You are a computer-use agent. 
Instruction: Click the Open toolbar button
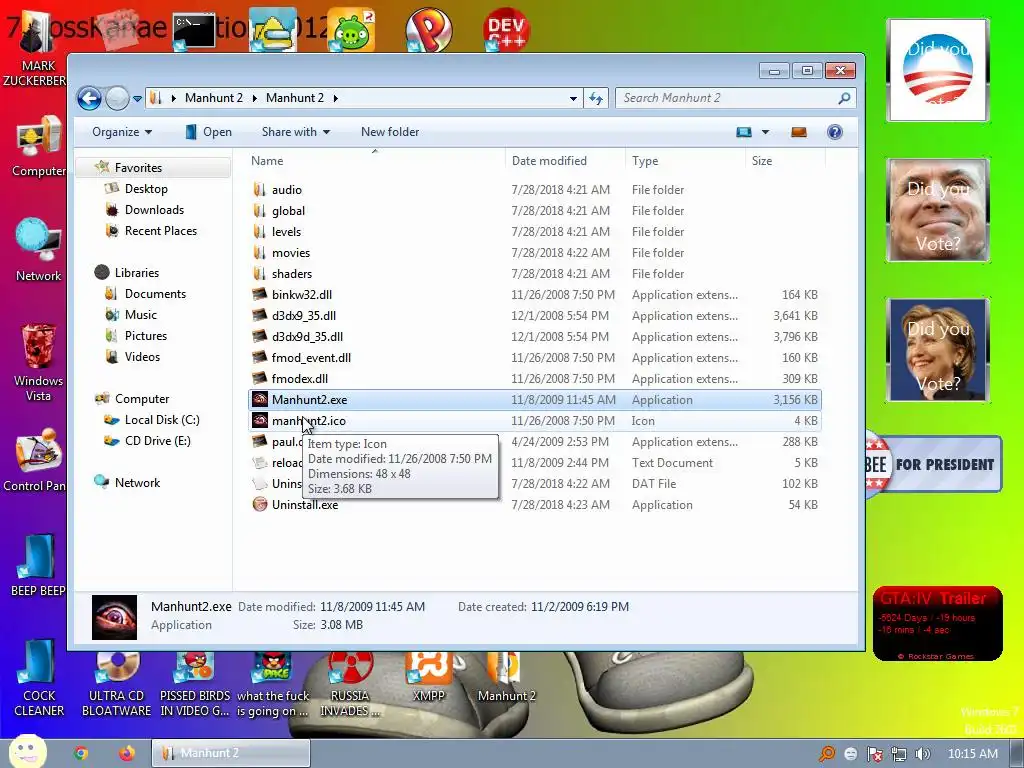point(208,132)
